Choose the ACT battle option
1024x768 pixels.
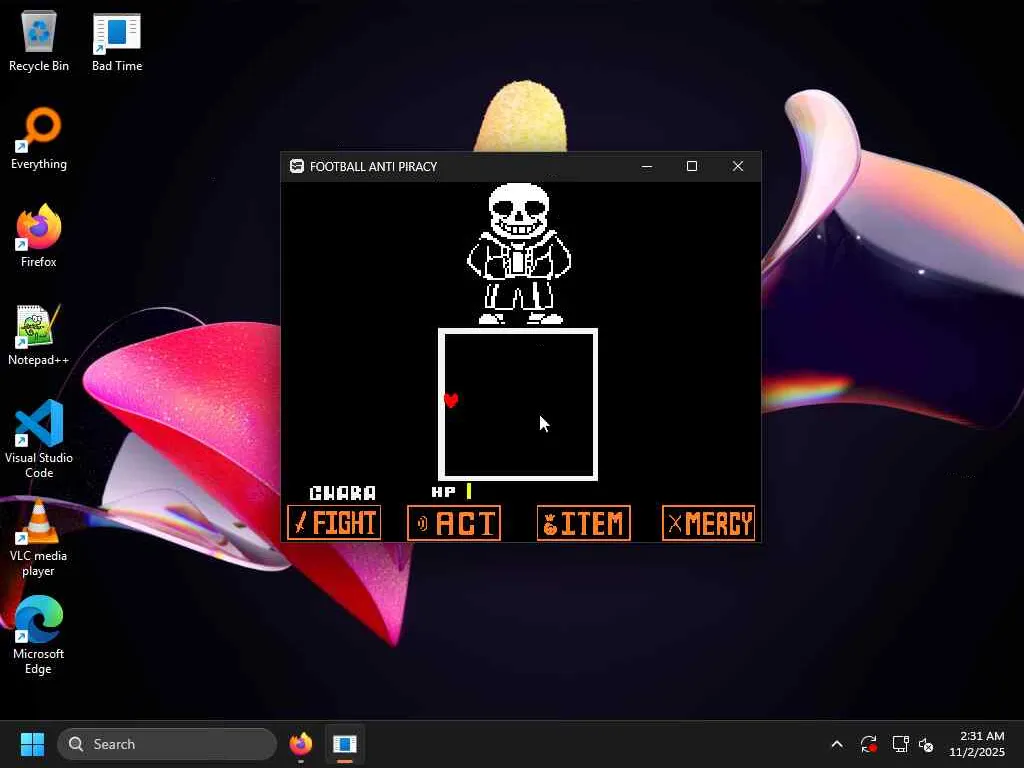(x=454, y=523)
